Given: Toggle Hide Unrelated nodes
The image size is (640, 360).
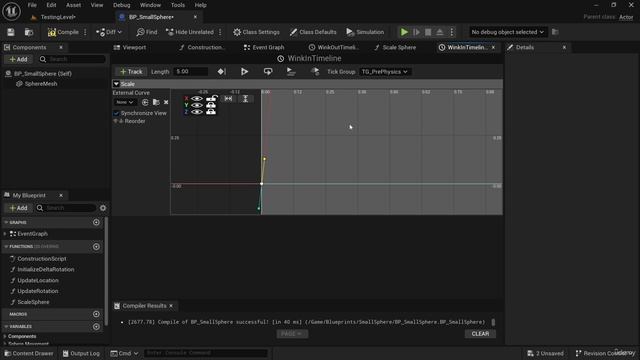Looking at the screenshot, I should (190, 32).
